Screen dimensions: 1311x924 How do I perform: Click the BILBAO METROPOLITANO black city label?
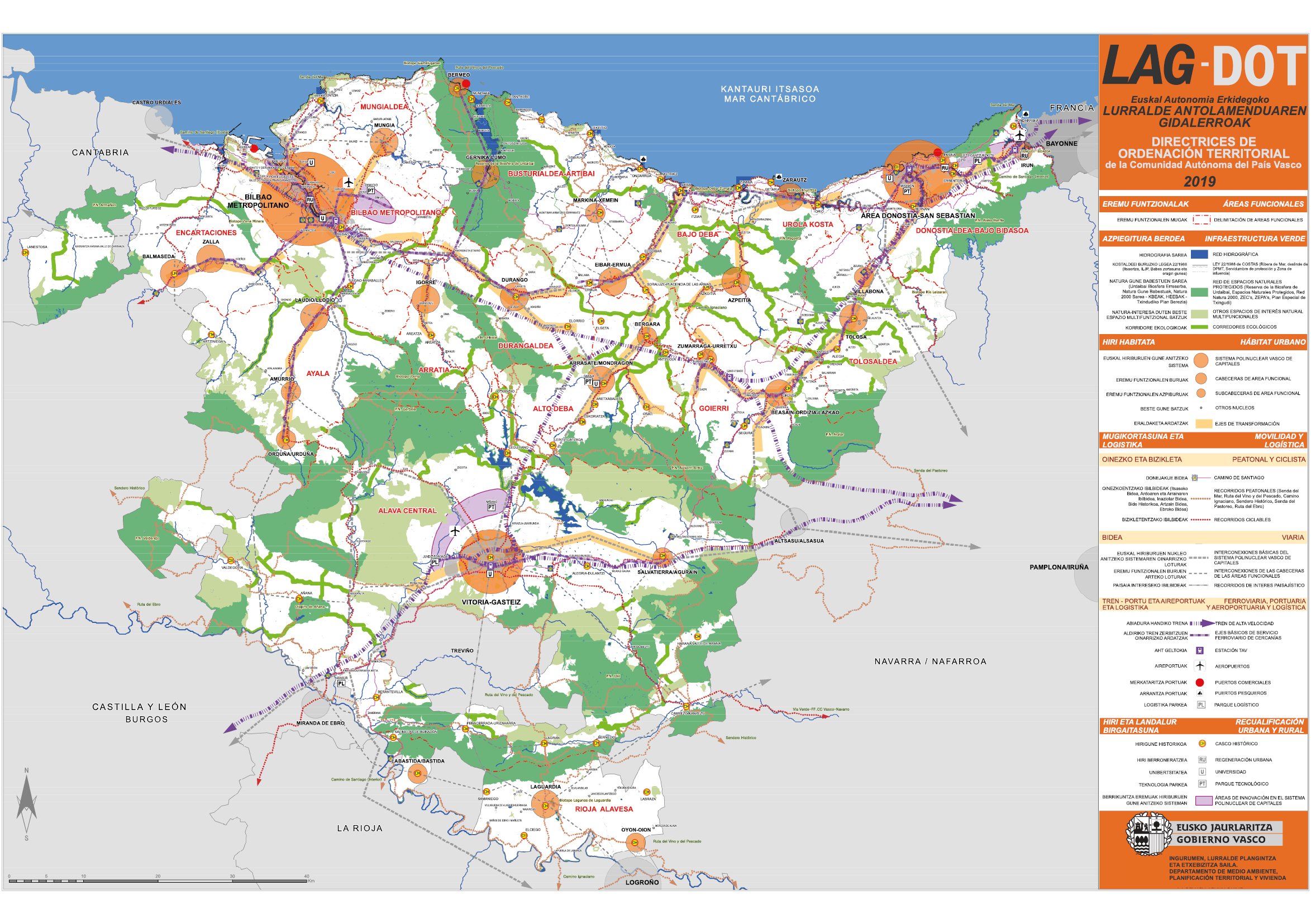click(x=258, y=201)
